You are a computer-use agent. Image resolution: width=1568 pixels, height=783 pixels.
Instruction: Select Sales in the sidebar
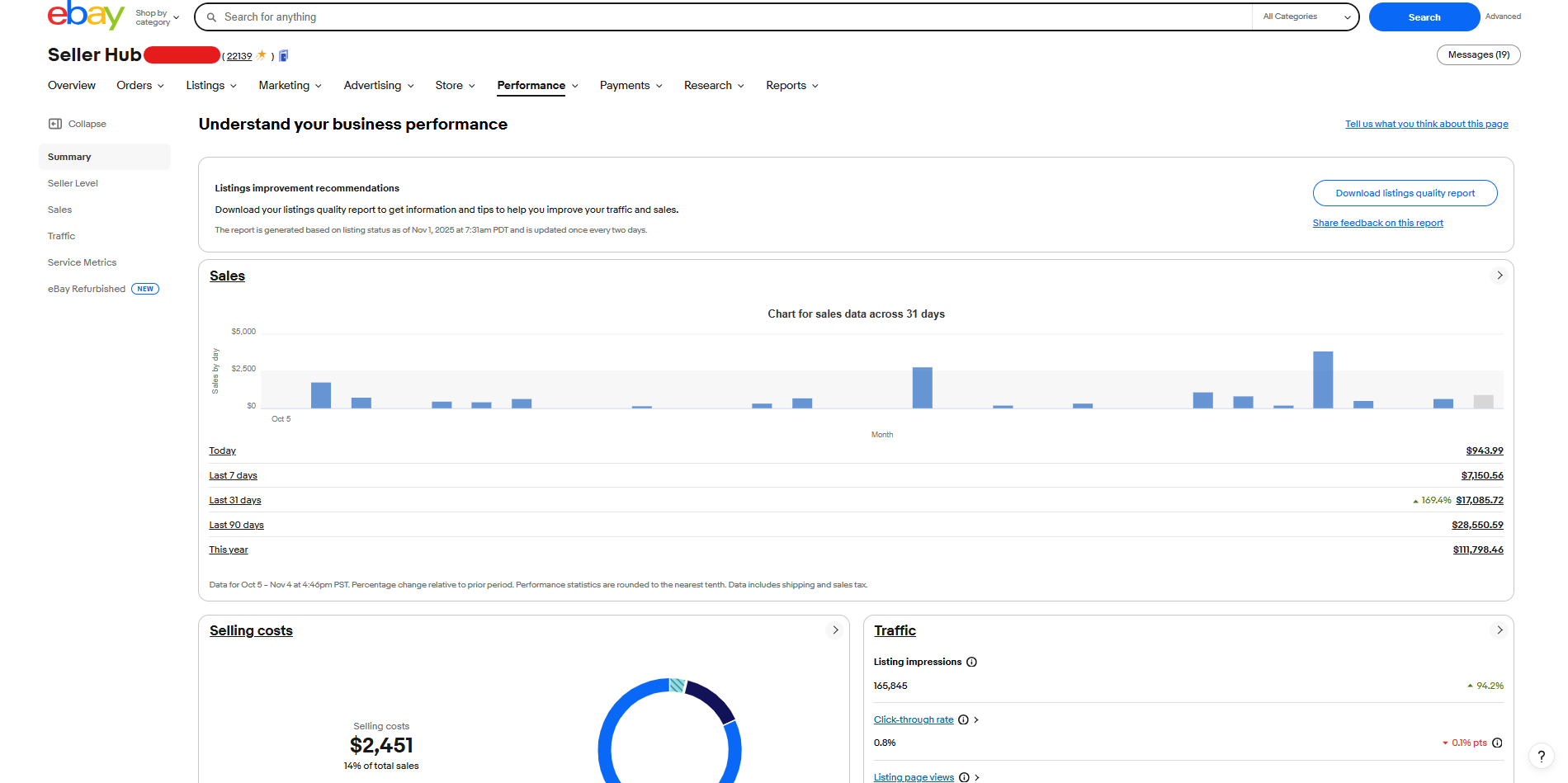[59, 210]
